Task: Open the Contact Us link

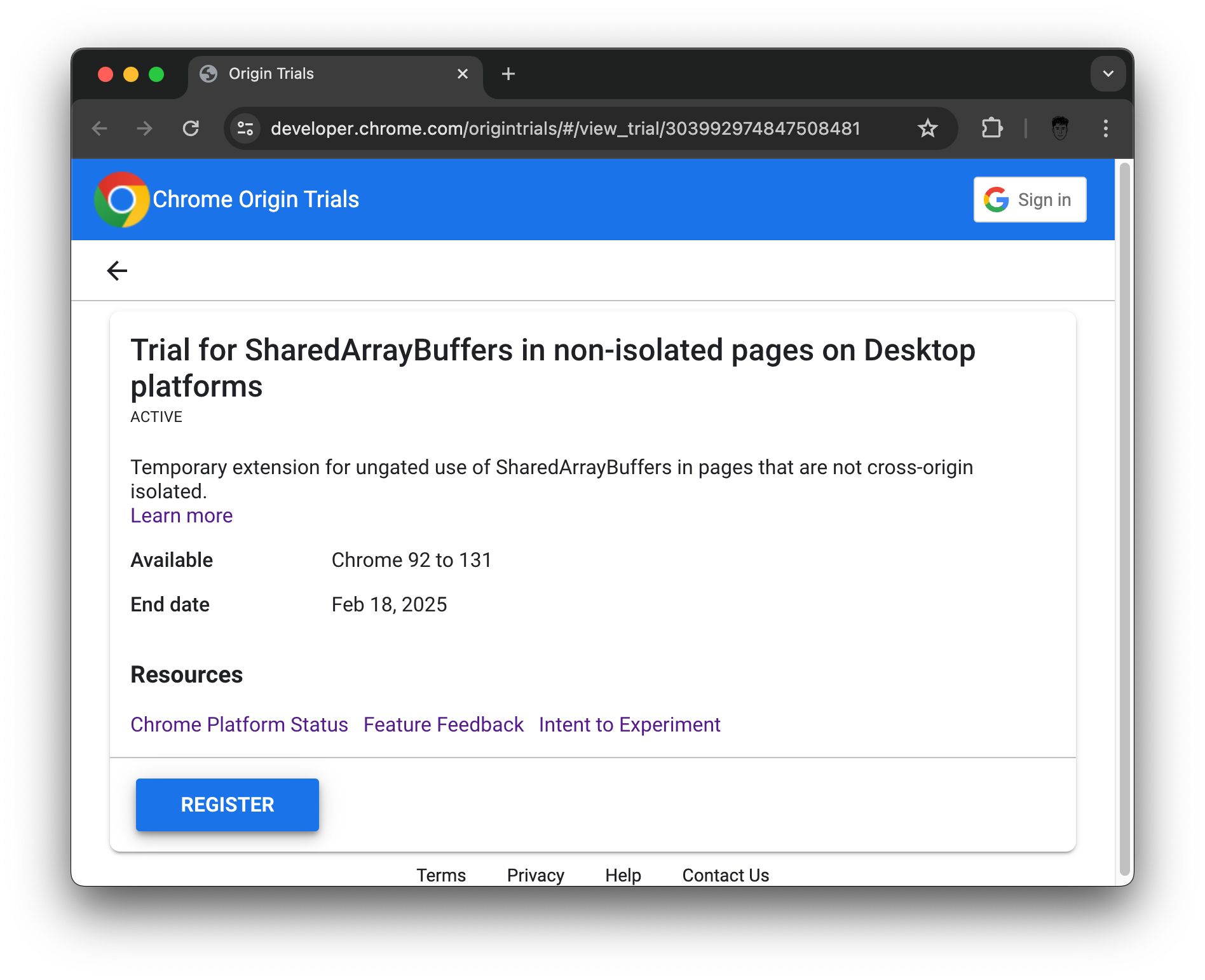Action: [725, 875]
